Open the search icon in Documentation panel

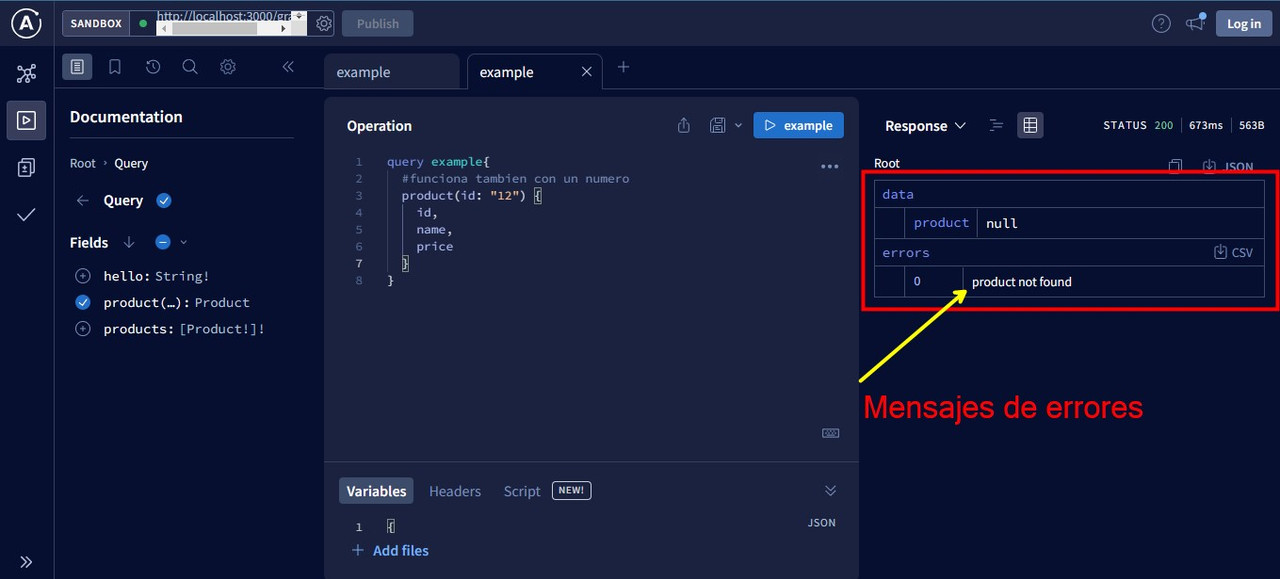tap(190, 67)
